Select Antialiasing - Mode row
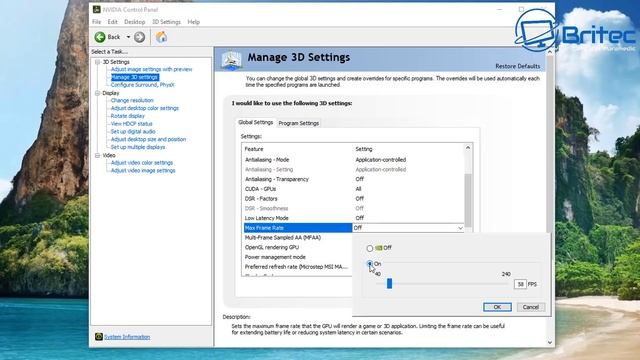 coord(353,160)
